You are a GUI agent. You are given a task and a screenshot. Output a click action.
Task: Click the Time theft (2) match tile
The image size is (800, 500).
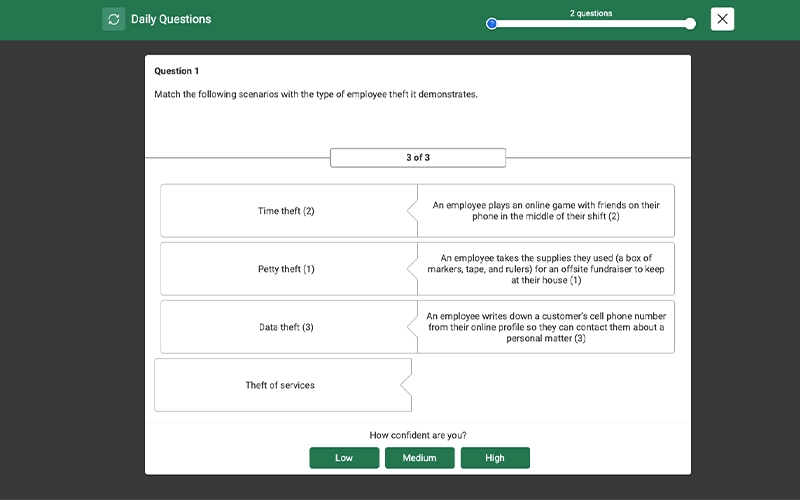(x=286, y=211)
